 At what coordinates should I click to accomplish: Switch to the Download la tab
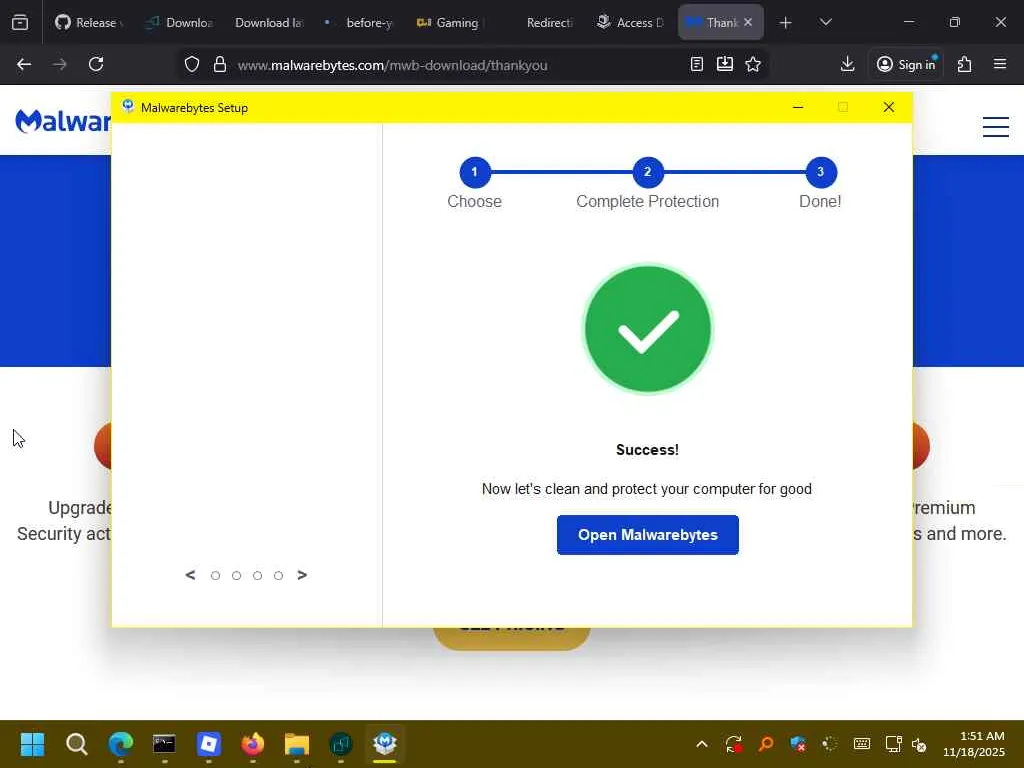point(269,22)
